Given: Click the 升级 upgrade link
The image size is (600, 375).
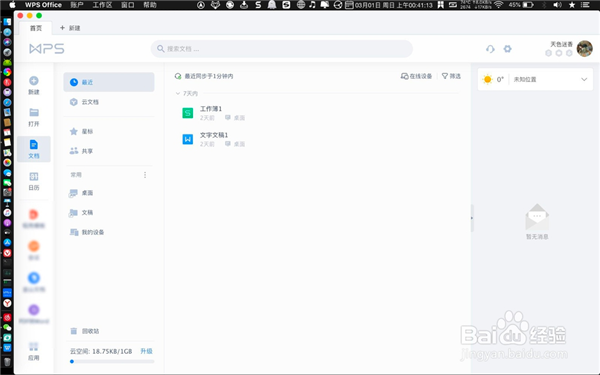Looking at the screenshot, I should pyautogui.click(x=147, y=351).
